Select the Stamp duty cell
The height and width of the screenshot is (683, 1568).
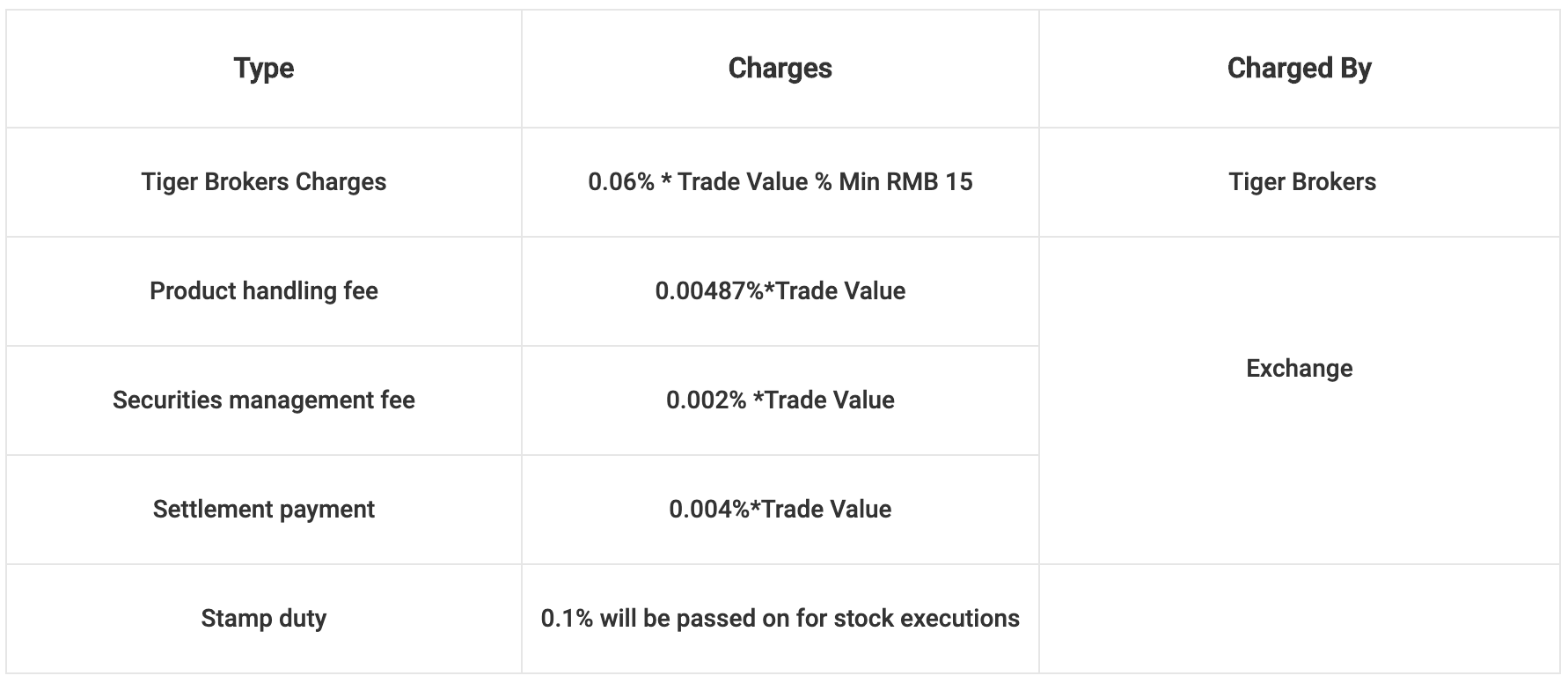click(x=264, y=619)
